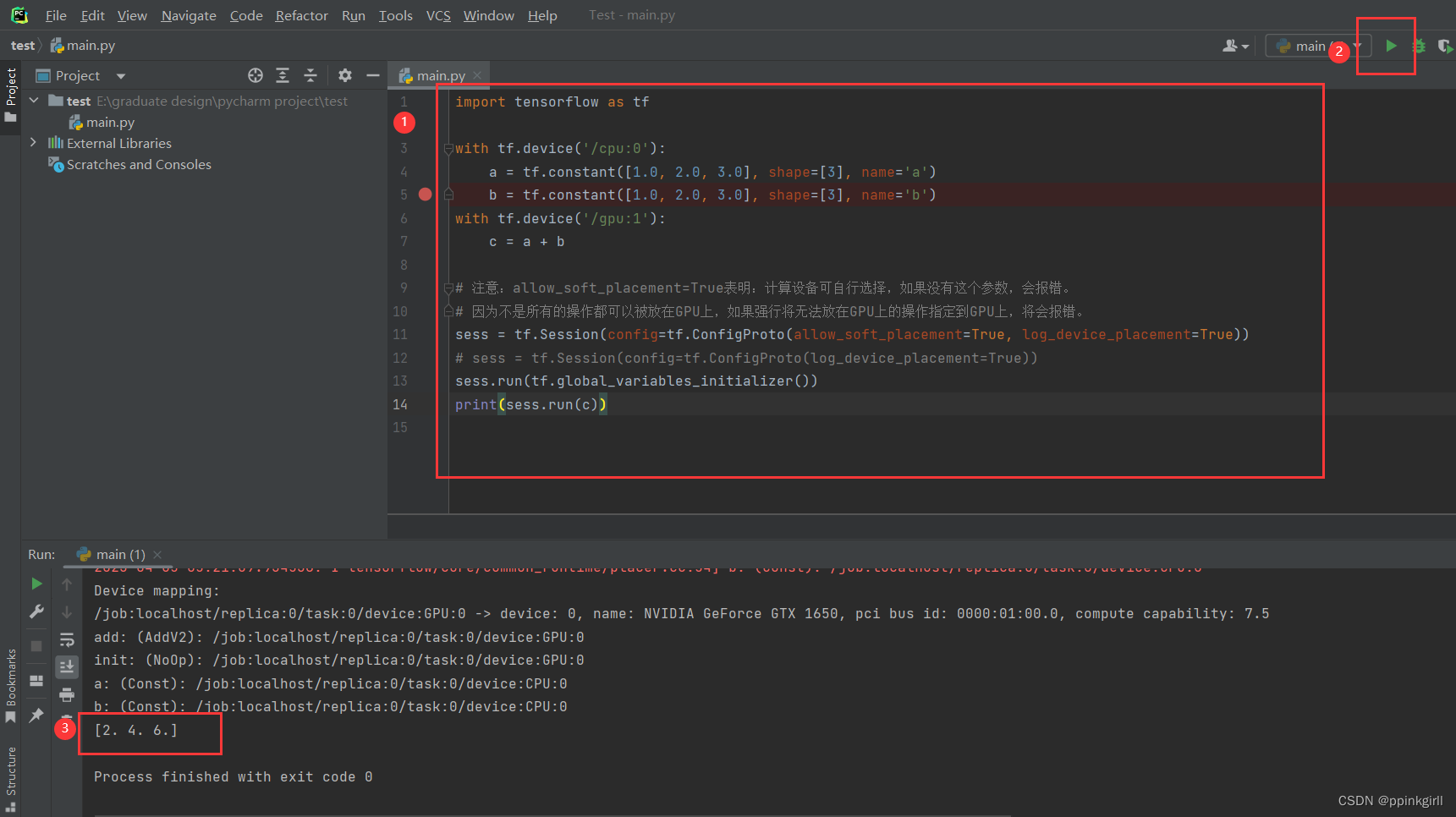Toggle Scroll to End in console
1456x817 pixels.
(67, 666)
